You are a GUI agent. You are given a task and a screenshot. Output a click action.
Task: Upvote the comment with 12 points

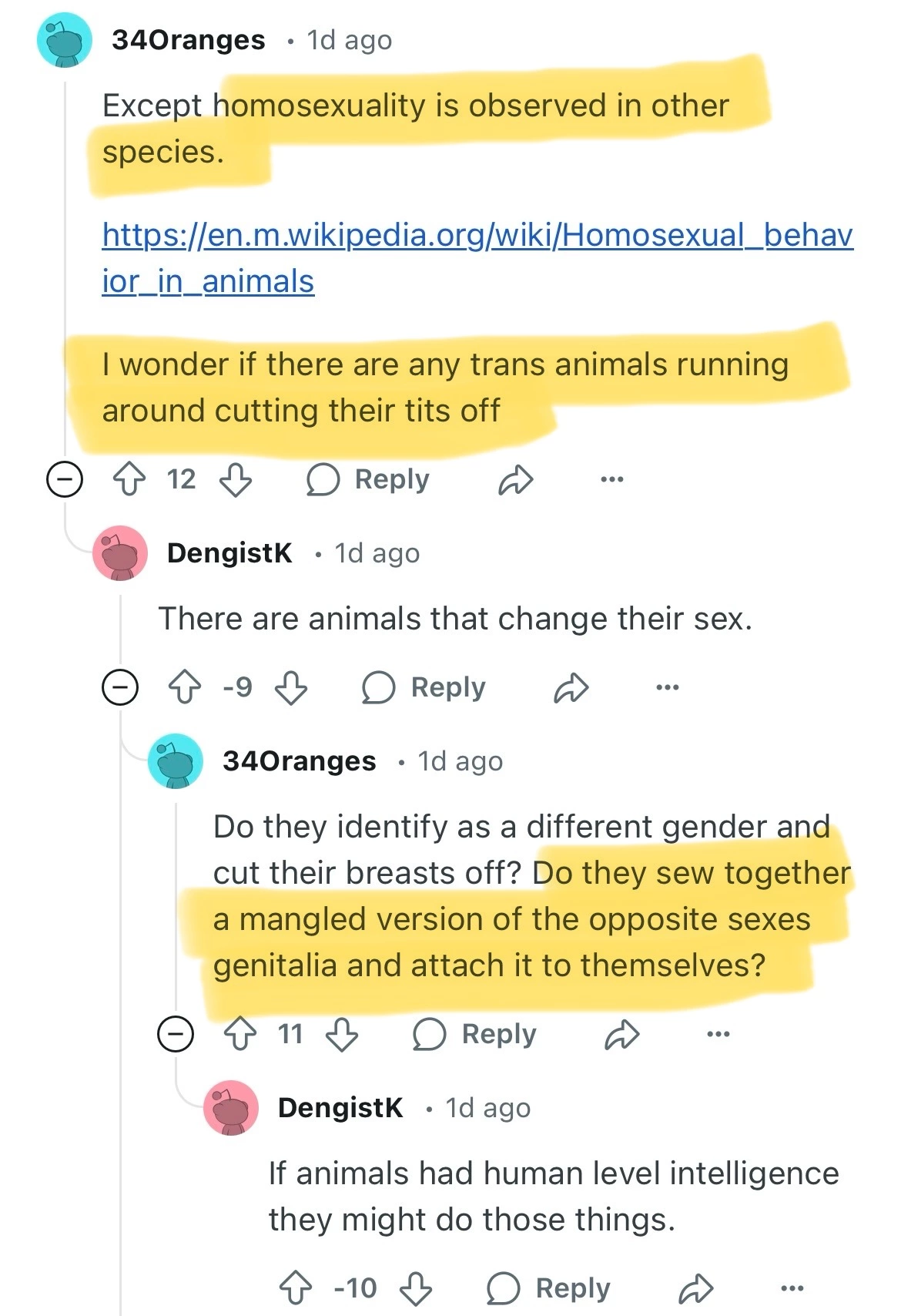[x=129, y=480]
